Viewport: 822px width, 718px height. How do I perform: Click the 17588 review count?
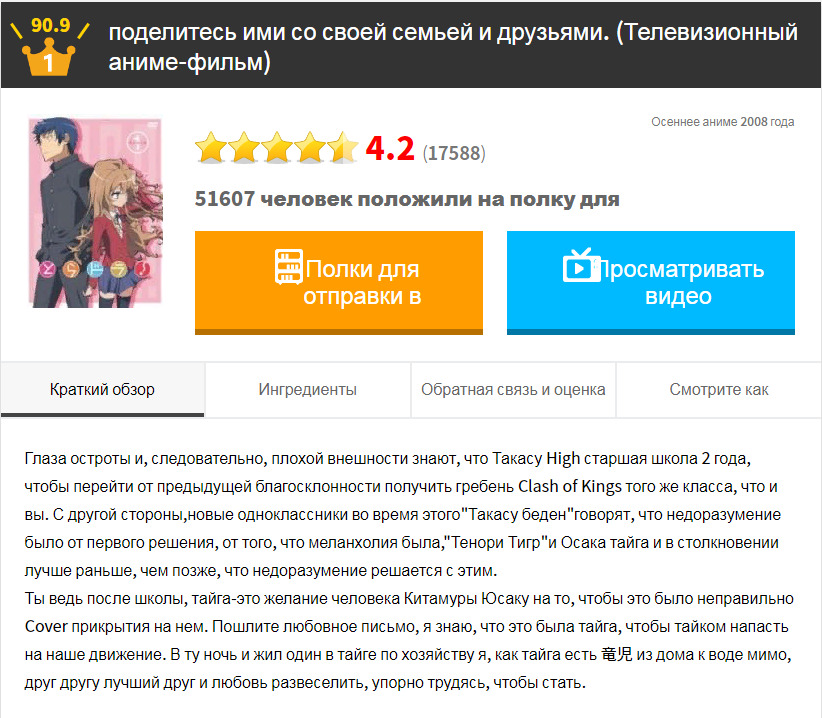tap(454, 153)
